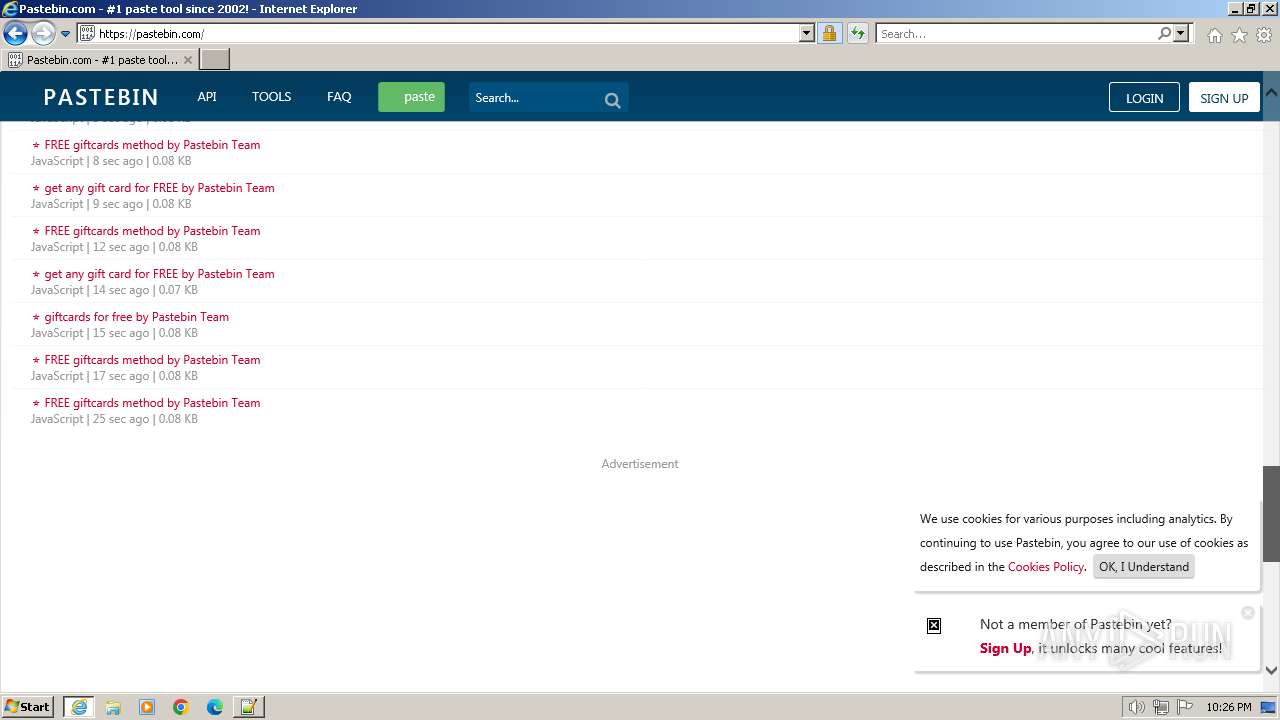
Task: Click the scrollbar up arrow
Action: pos(1271,91)
